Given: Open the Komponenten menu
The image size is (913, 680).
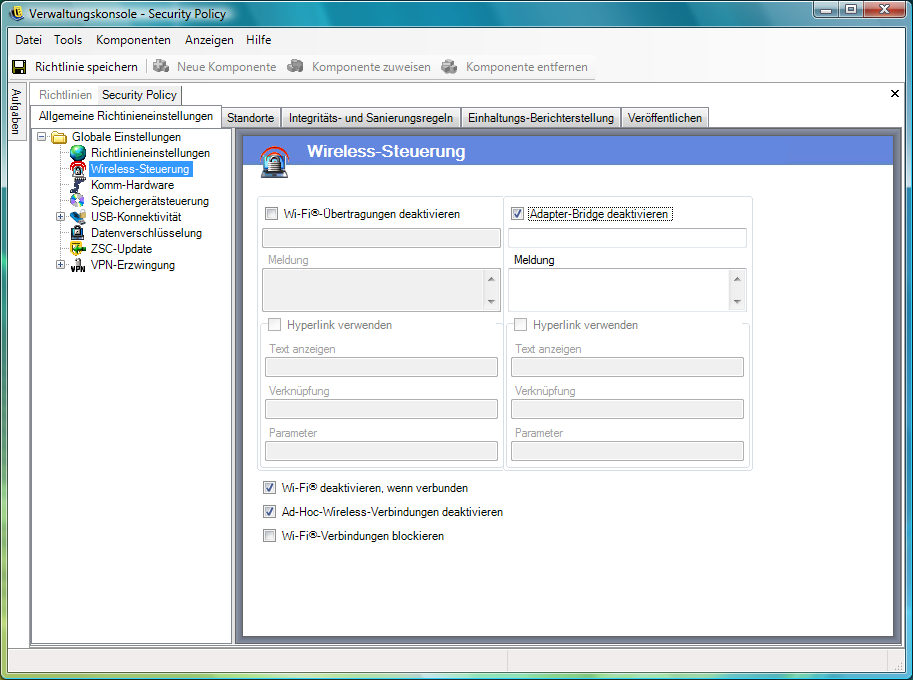Looking at the screenshot, I should (x=133, y=40).
